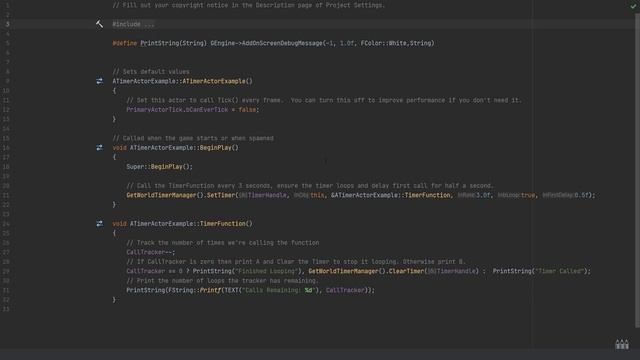Click void ATimerActorExample::TimerFunction() signature
This screenshot has height=360, width=640.
182,224
